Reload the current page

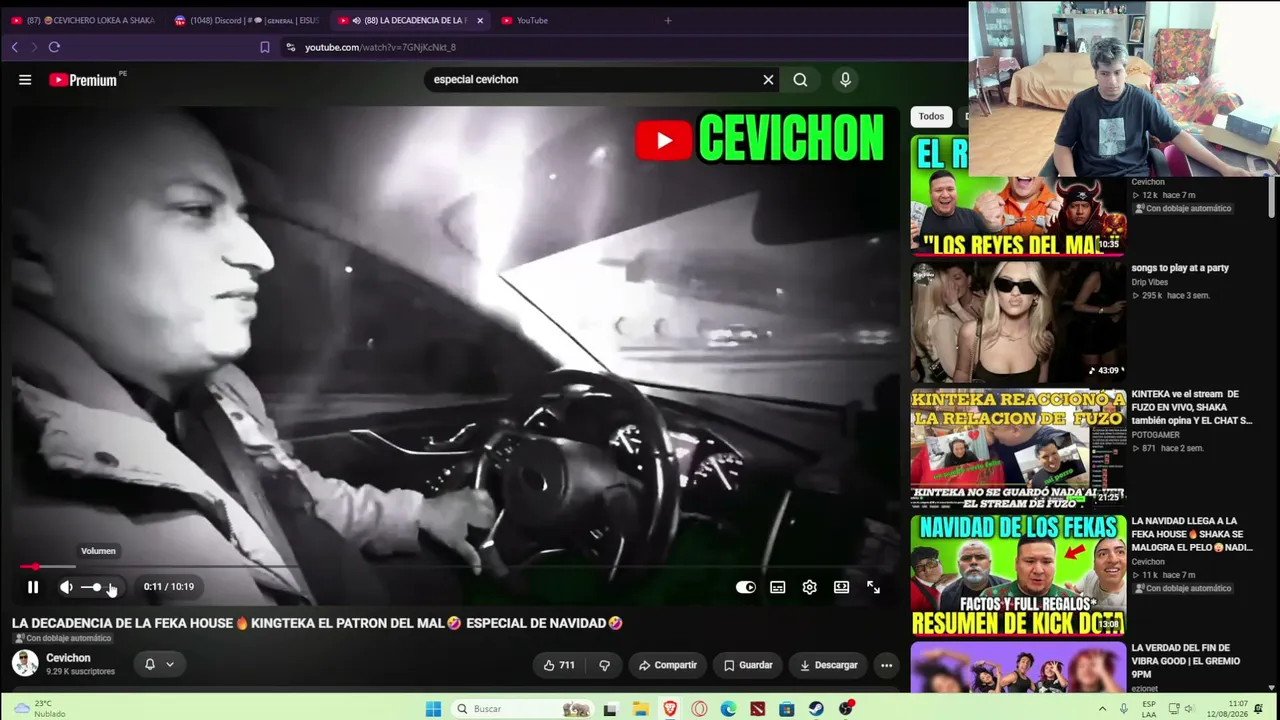tap(54, 47)
